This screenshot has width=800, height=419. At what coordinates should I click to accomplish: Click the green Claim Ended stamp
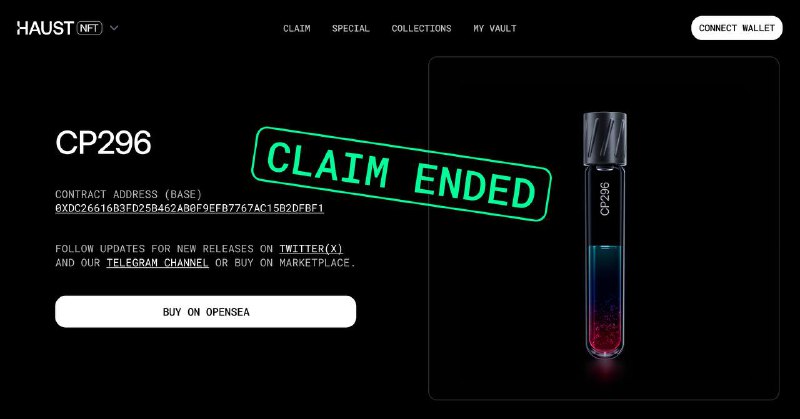point(401,174)
